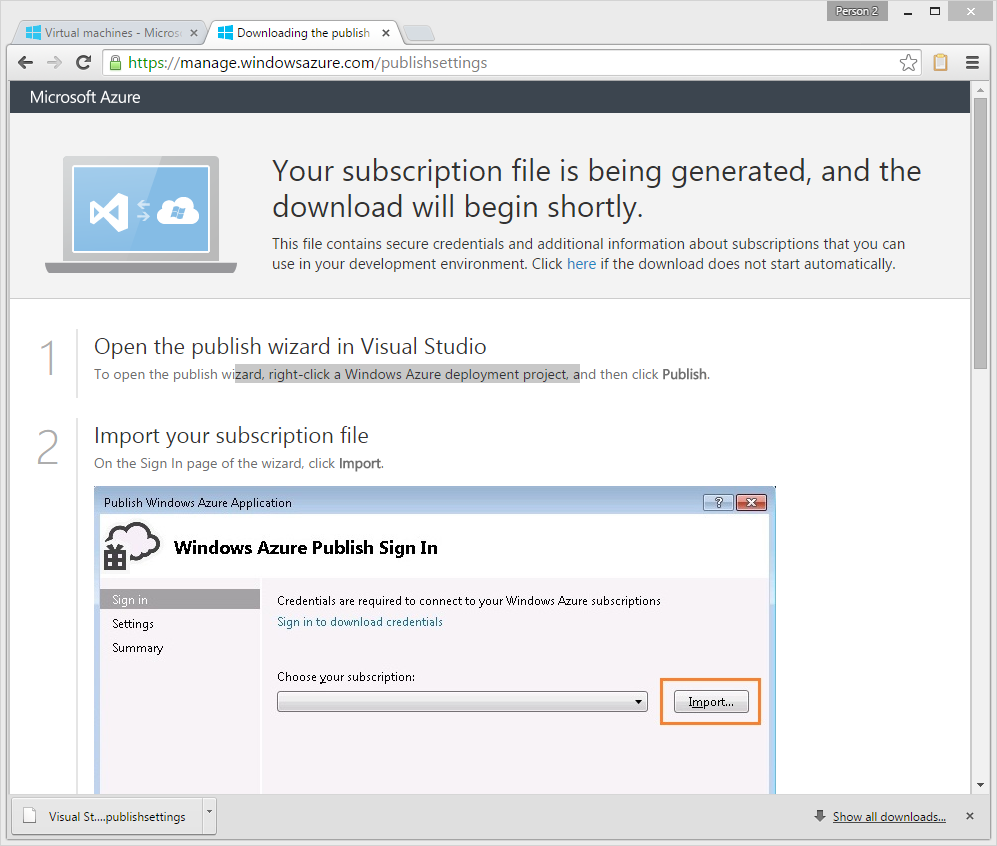This screenshot has height=846, width=997.
Task: Click the page scrollbar thumb
Action: pos(980,233)
